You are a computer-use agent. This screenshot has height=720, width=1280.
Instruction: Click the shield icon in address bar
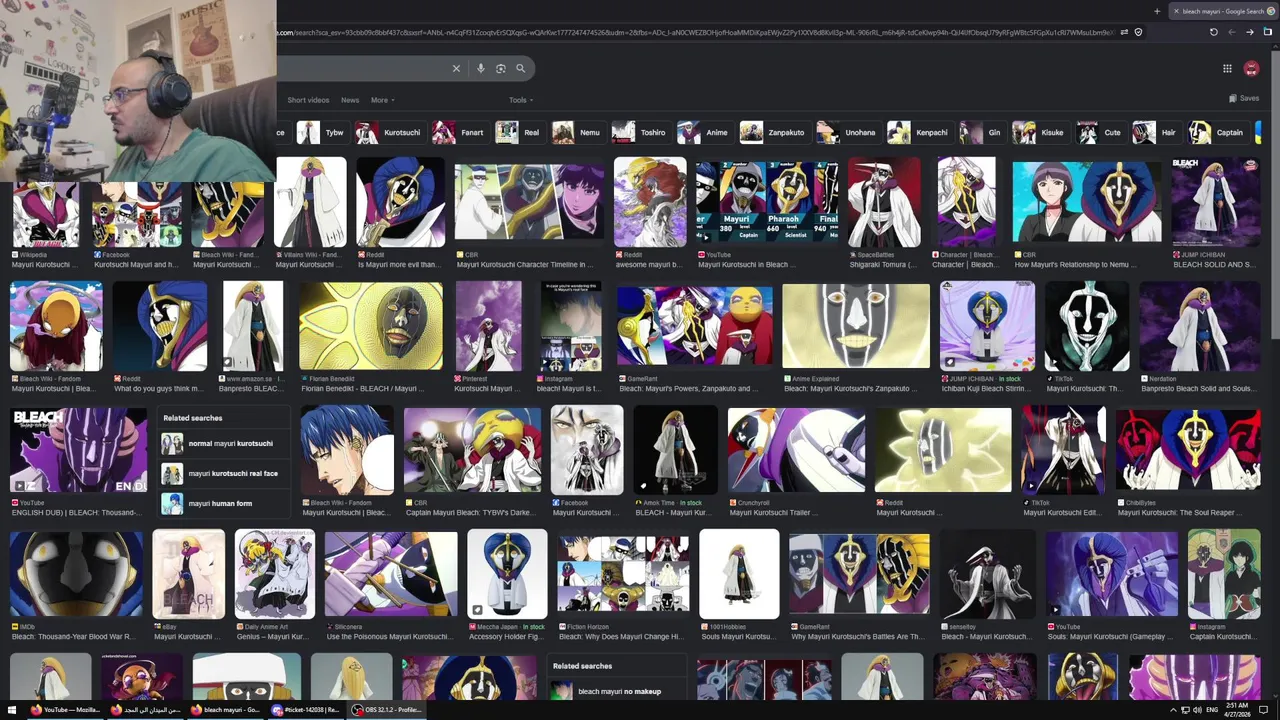tap(1138, 32)
